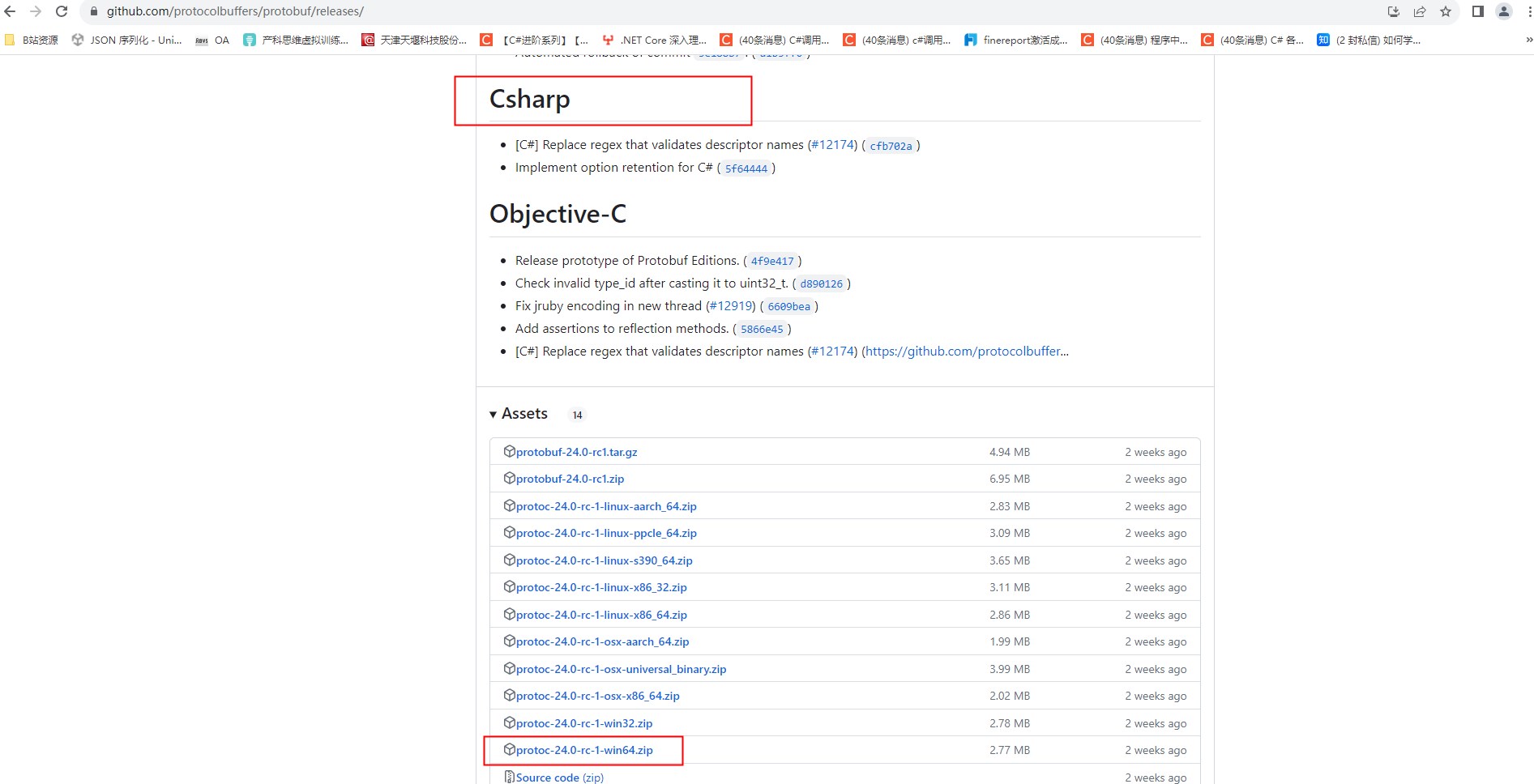Open the 天津天堰科技股份 bookmark
Screen dimensions: 1534x784
pos(414,40)
